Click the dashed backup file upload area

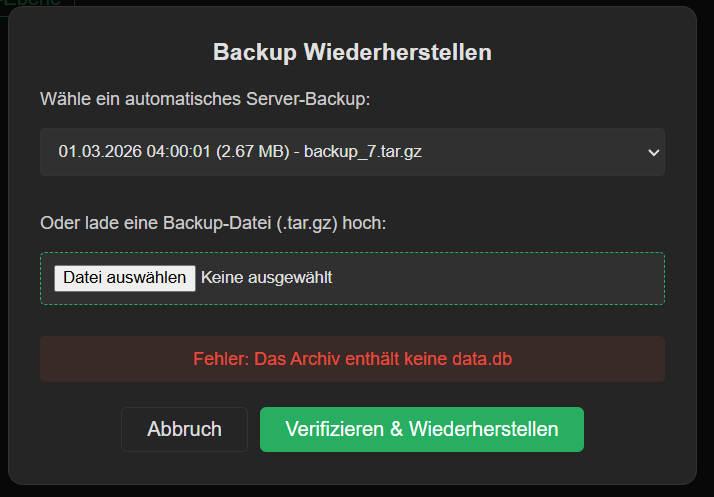[x=500, y=278]
